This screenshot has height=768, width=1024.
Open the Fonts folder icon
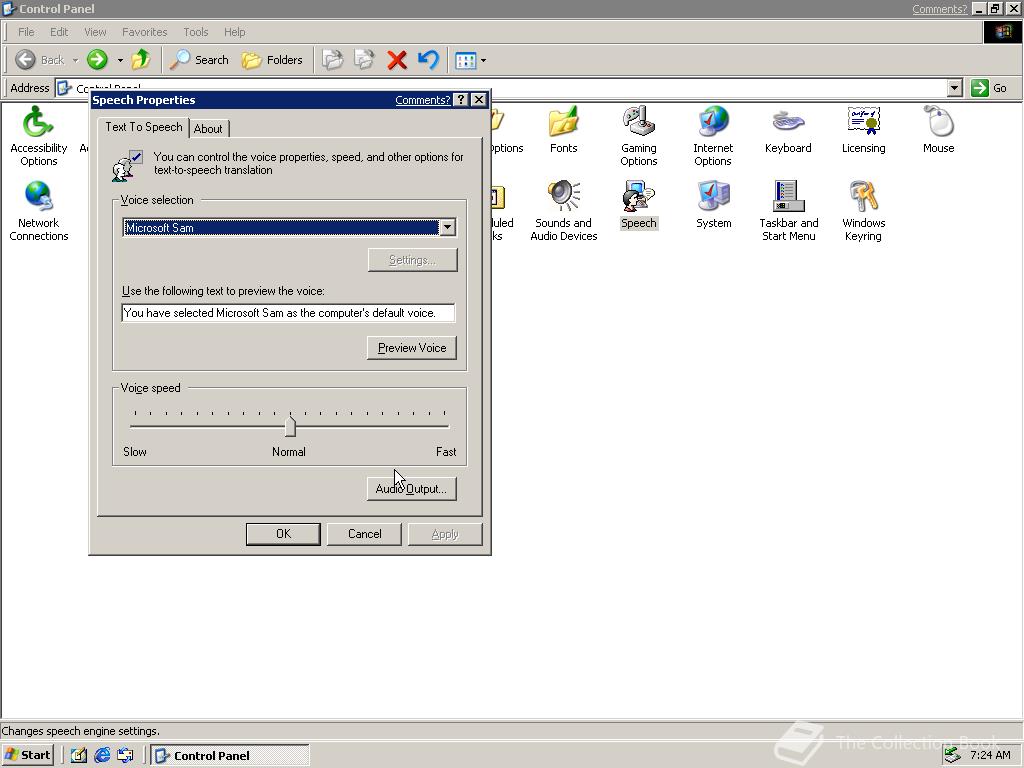click(x=563, y=130)
